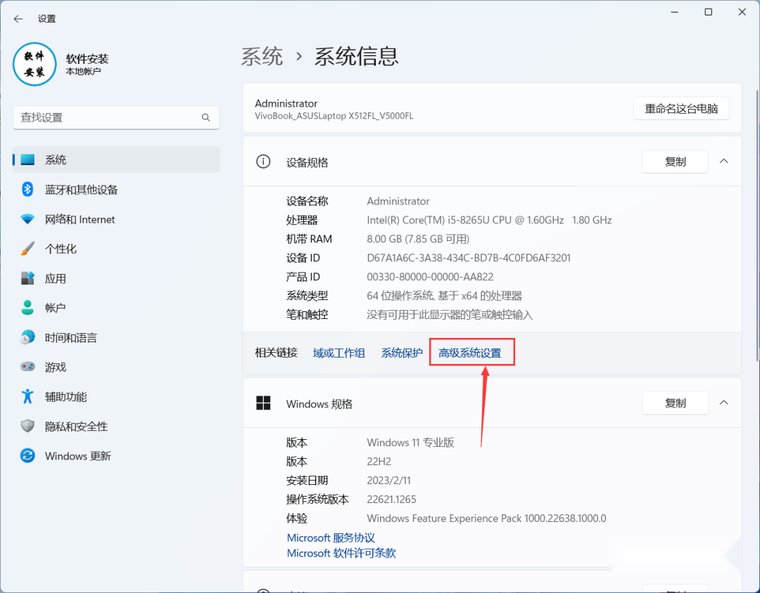Collapse the Windows 规格 section chevron
The image size is (760, 593).
click(724, 403)
